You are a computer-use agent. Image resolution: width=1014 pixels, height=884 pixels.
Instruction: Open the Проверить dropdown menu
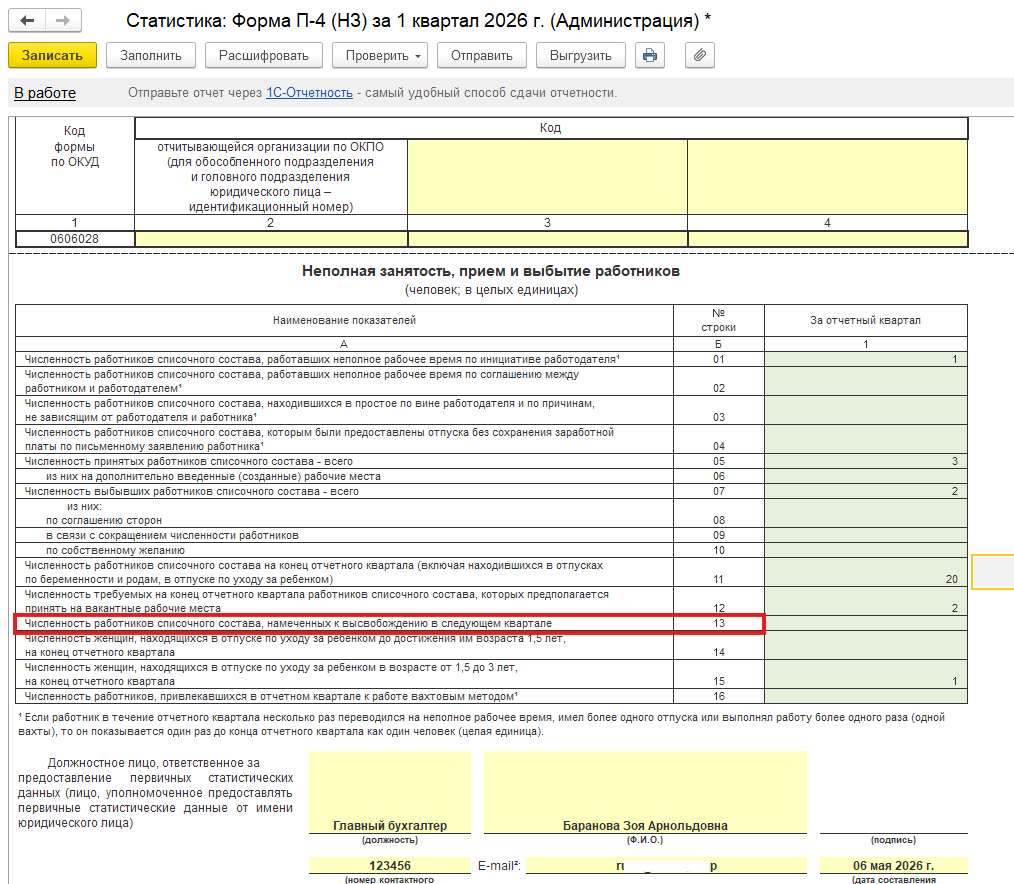click(382, 55)
